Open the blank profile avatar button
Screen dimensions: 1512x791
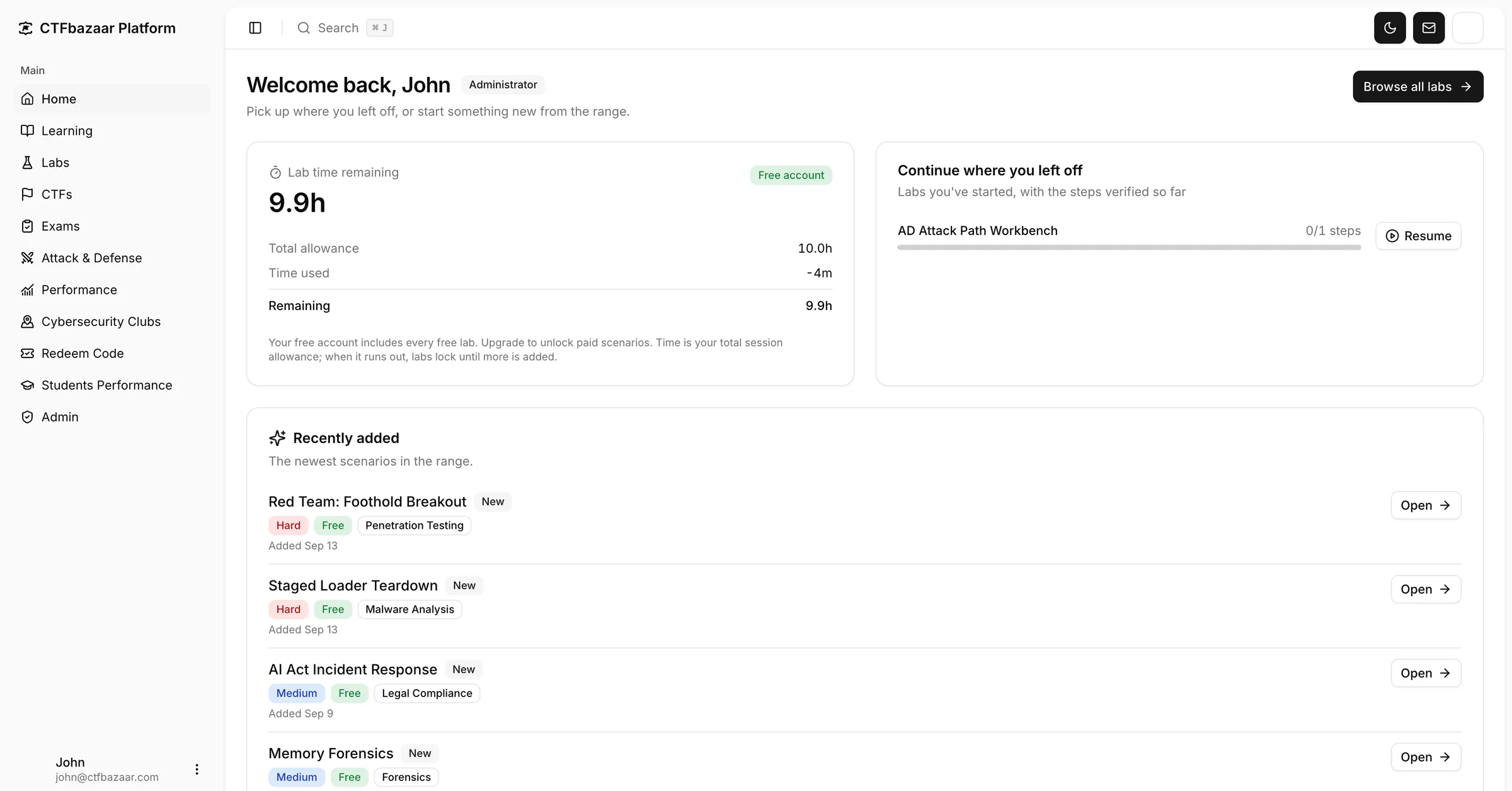click(x=1467, y=28)
